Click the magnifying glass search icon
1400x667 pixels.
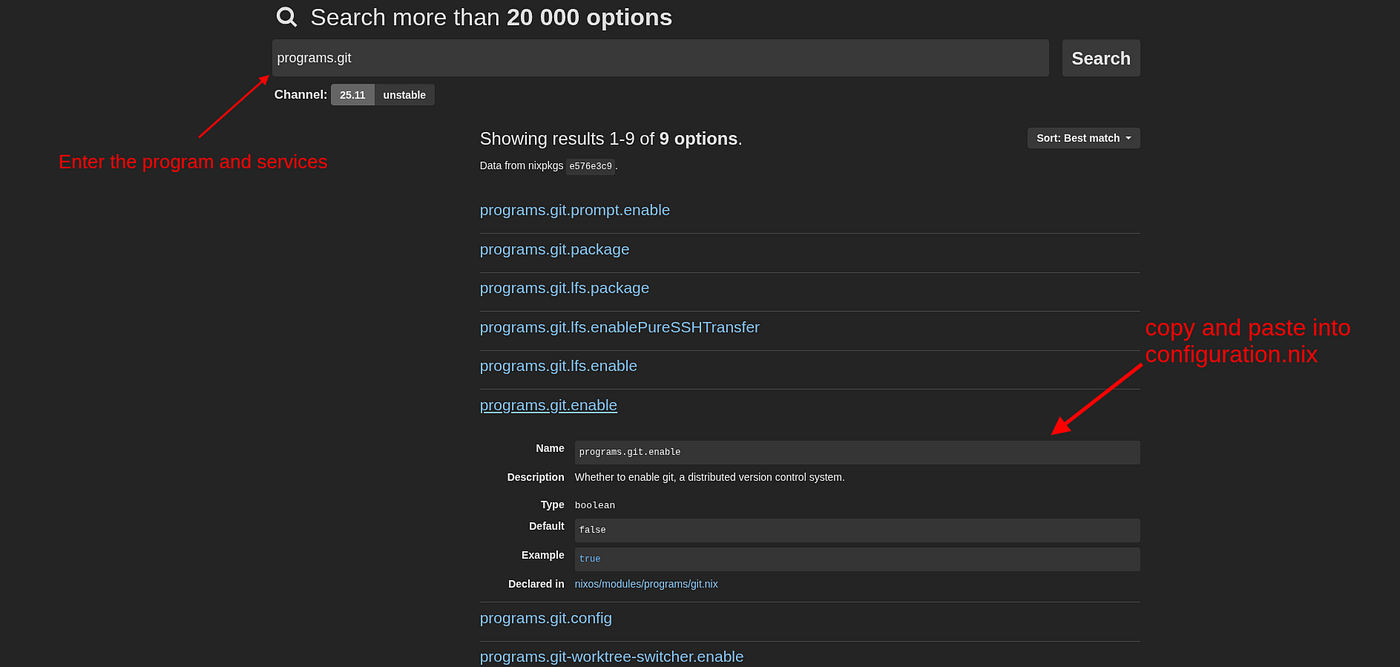(x=286, y=17)
